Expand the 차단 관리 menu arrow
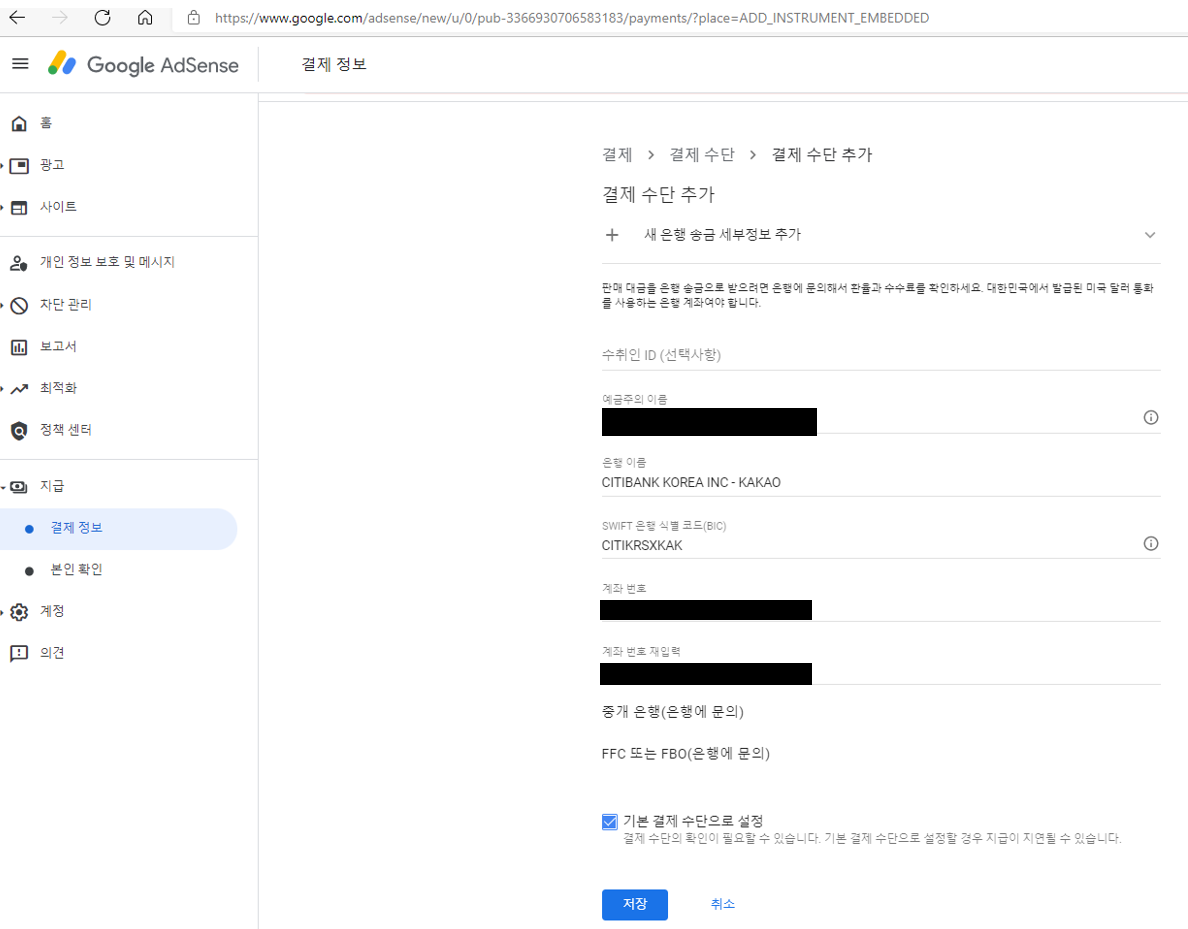Image resolution: width=1188 pixels, height=929 pixels. click(2, 305)
